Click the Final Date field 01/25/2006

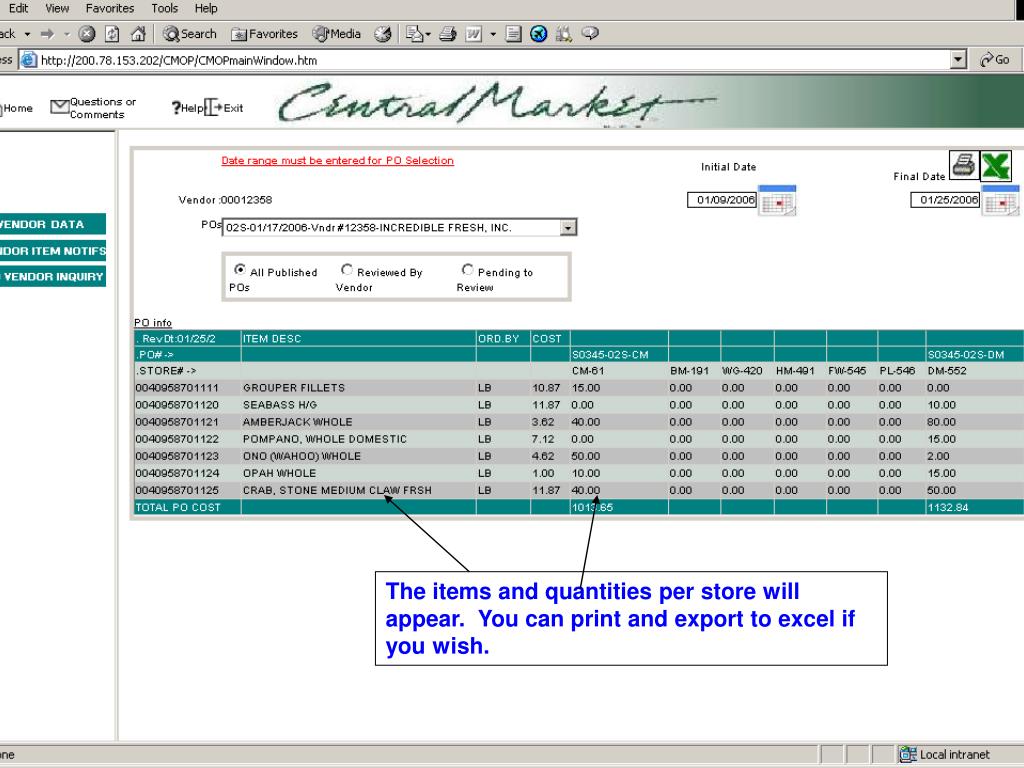click(x=946, y=200)
